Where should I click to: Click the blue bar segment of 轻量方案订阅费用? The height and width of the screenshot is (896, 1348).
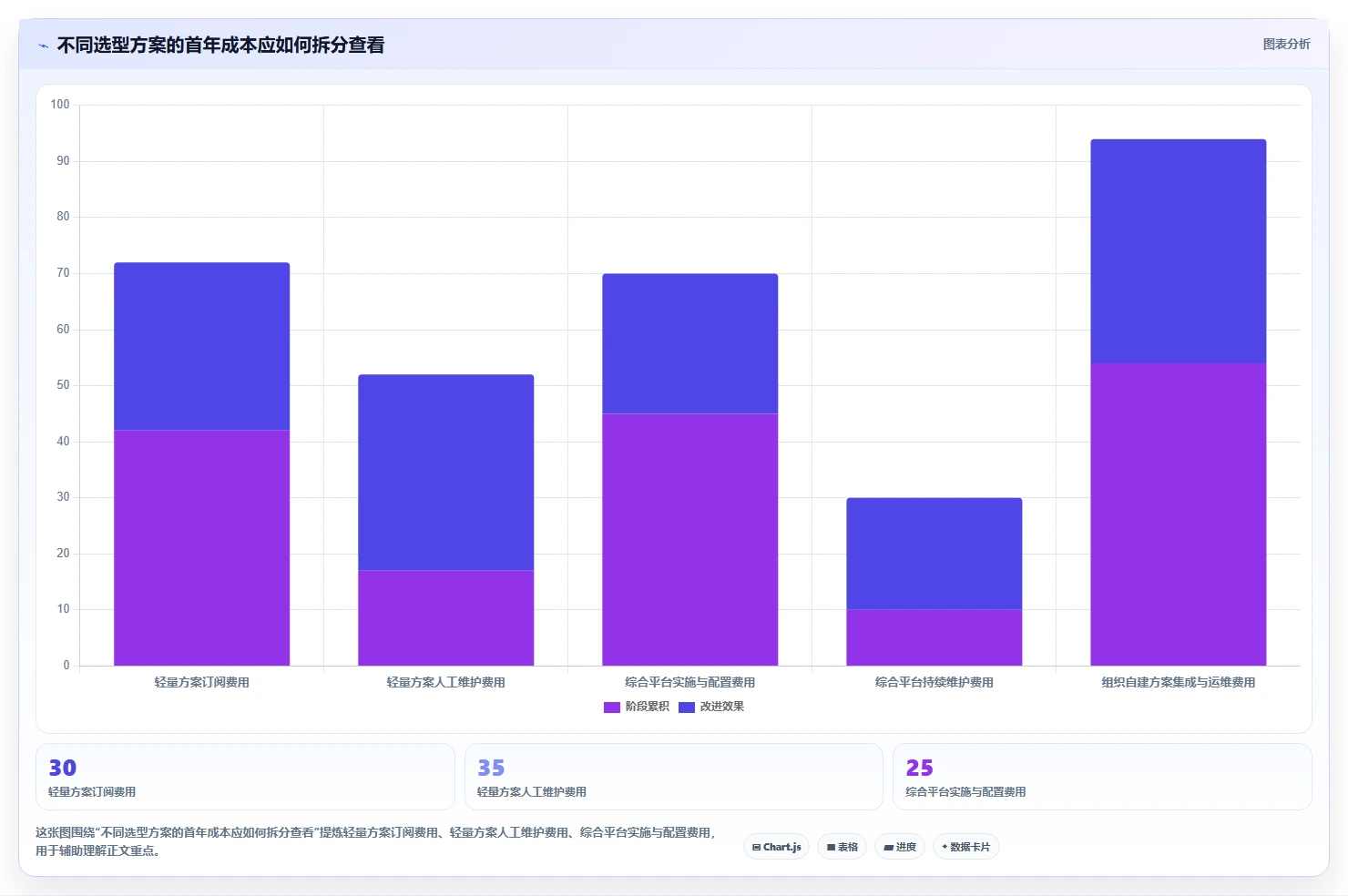pos(202,346)
